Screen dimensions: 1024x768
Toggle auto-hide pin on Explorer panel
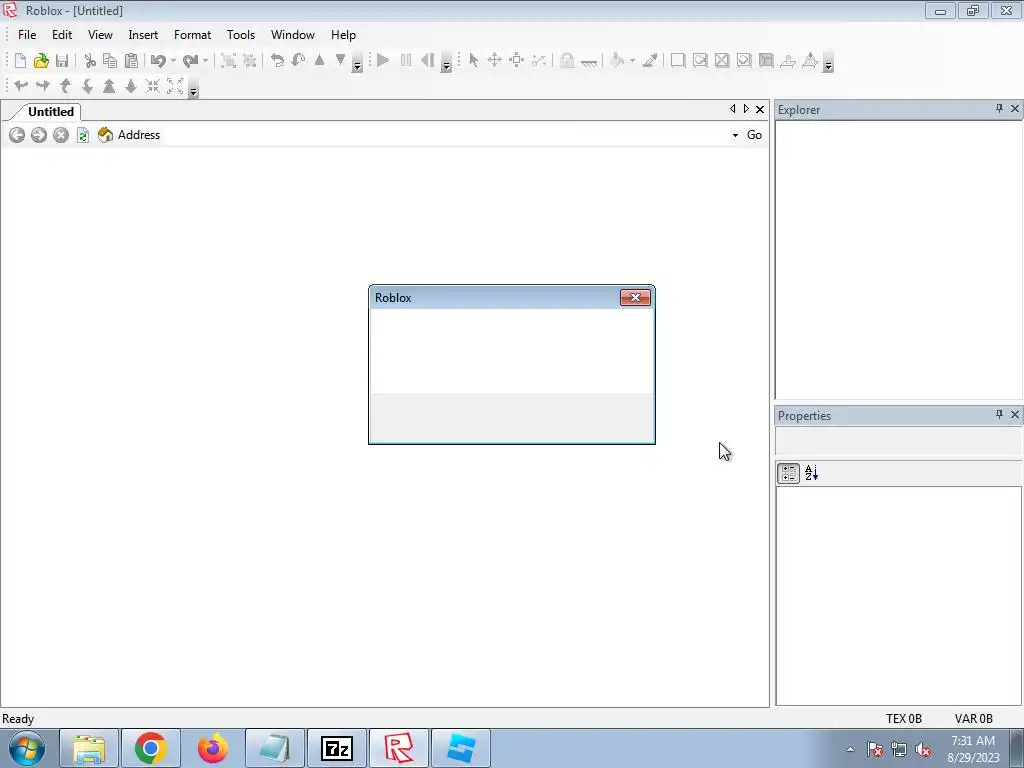pyautogui.click(x=999, y=108)
